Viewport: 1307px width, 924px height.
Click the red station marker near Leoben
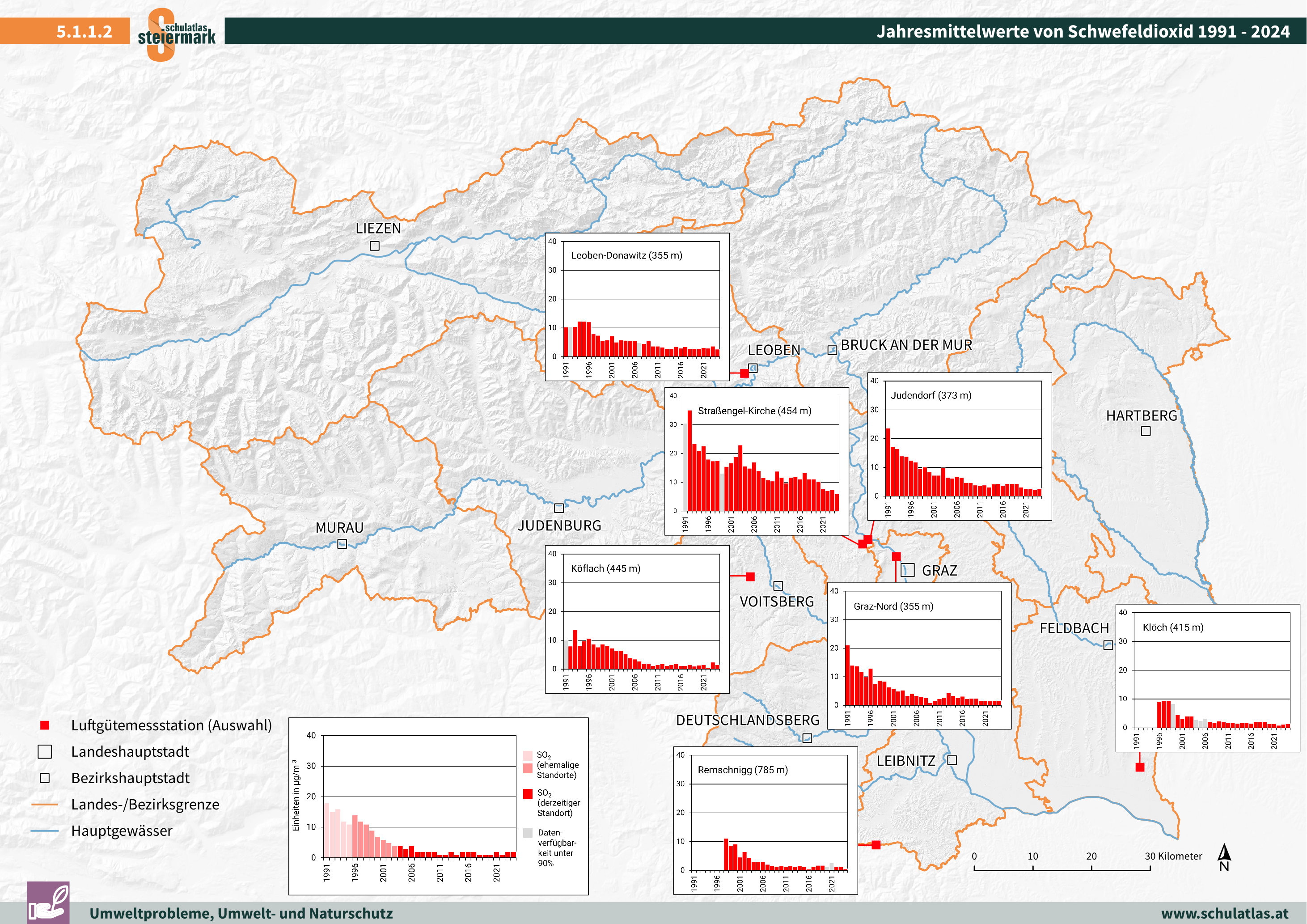(x=744, y=373)
